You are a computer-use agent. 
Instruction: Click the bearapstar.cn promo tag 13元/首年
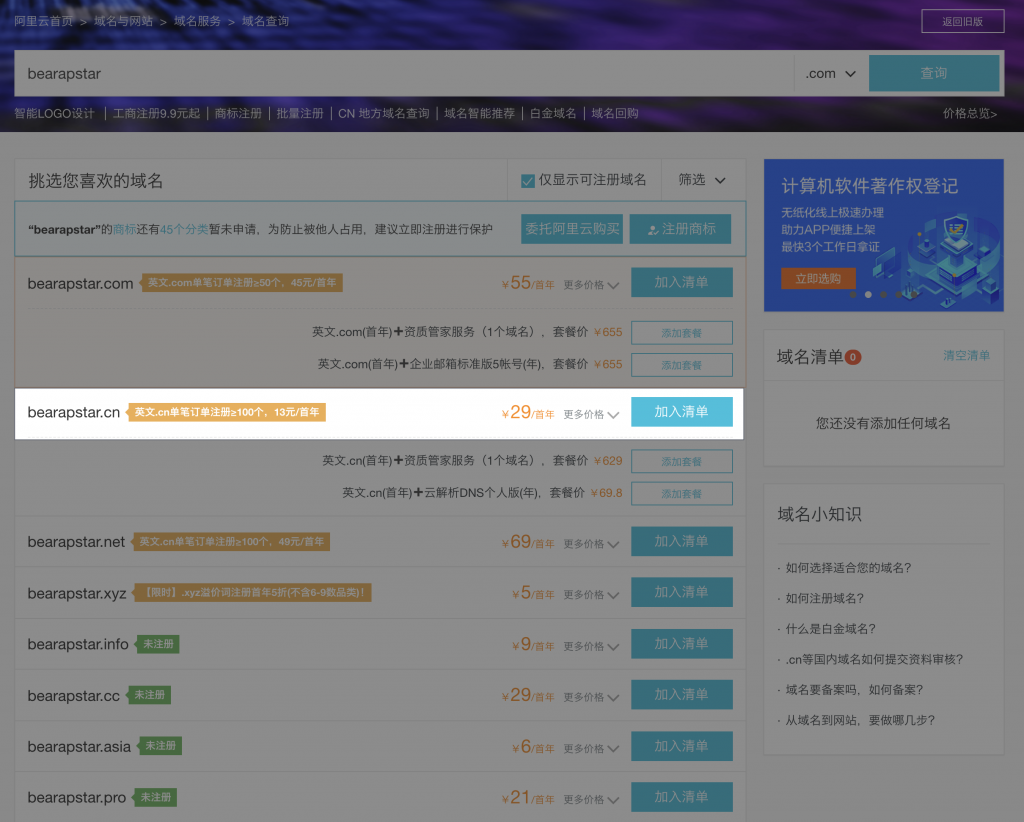pos(227,413)
